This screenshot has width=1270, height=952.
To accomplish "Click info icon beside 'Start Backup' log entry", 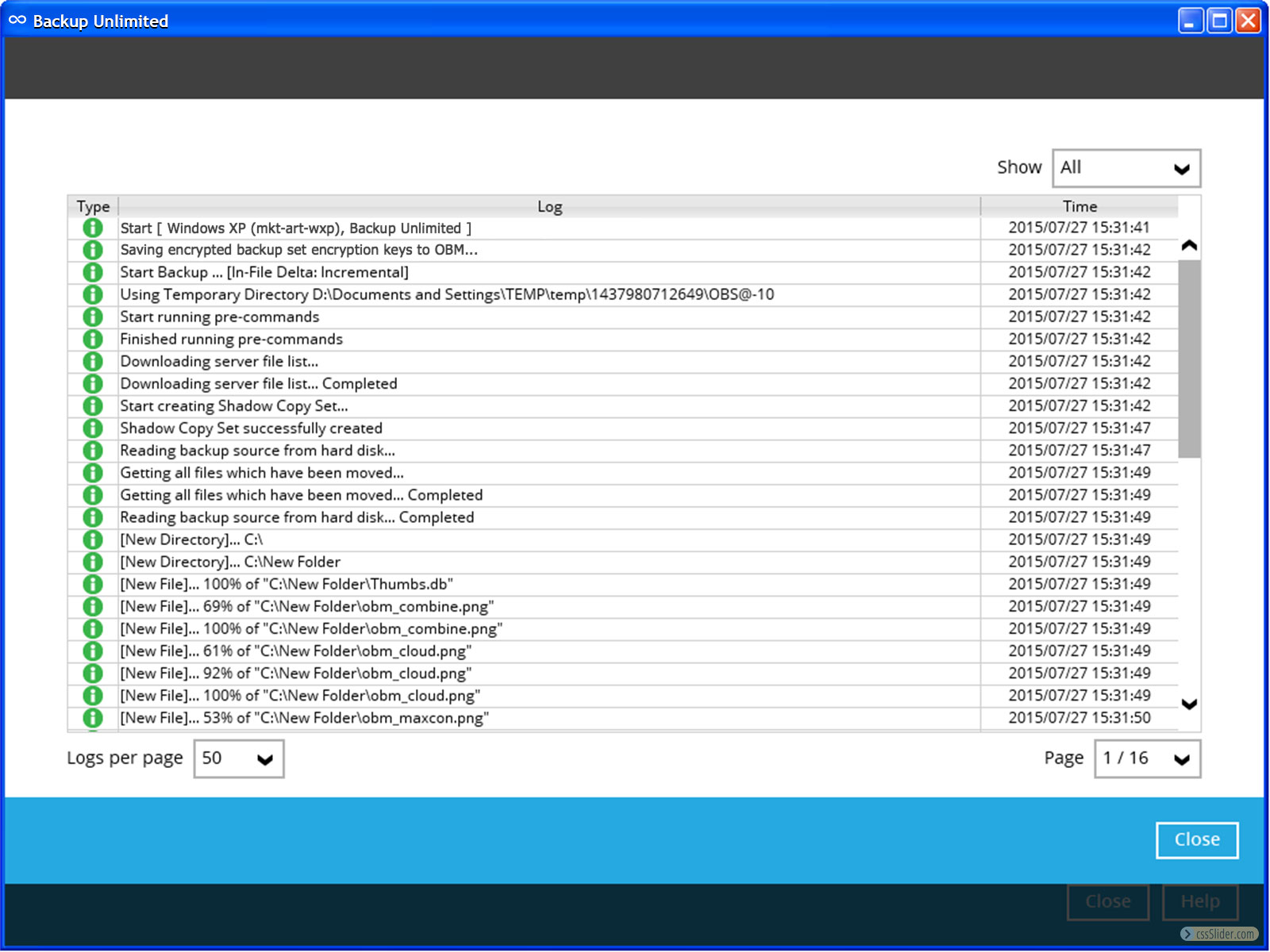I will pos(93,272).
